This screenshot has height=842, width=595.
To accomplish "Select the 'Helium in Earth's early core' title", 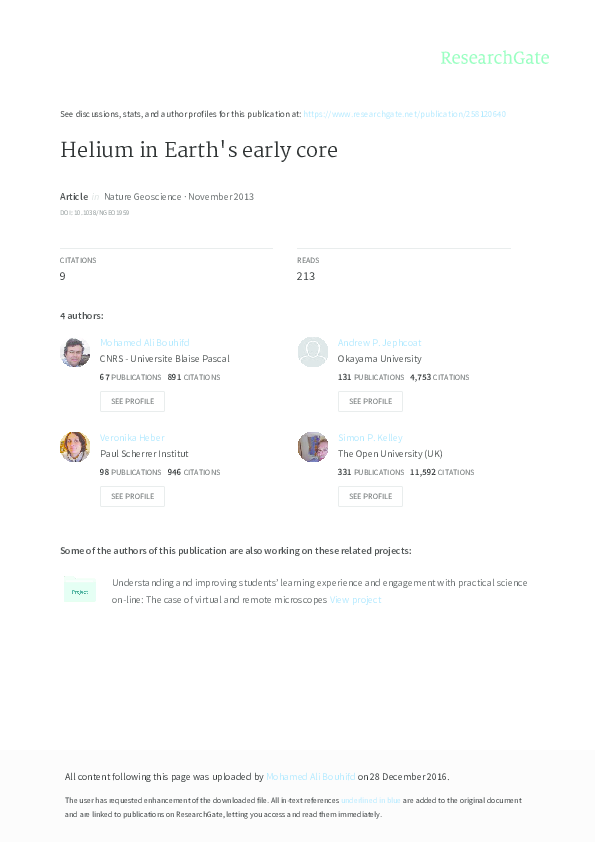I will pyautogui.click(x=199, y=150).
